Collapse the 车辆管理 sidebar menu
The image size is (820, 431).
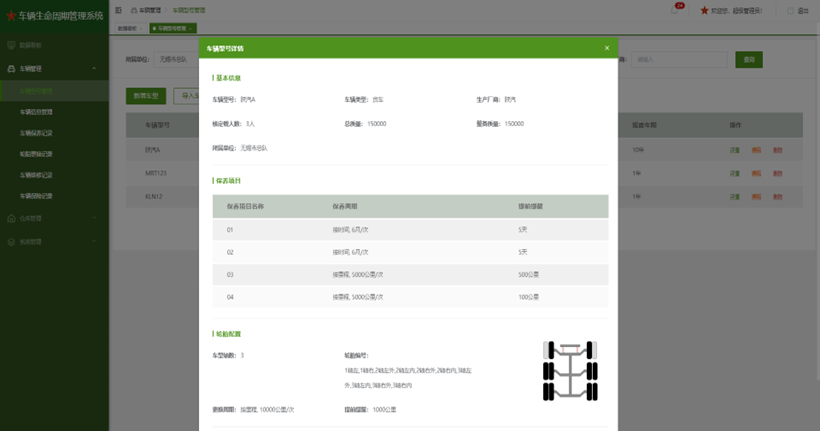(x=94, y=69)
